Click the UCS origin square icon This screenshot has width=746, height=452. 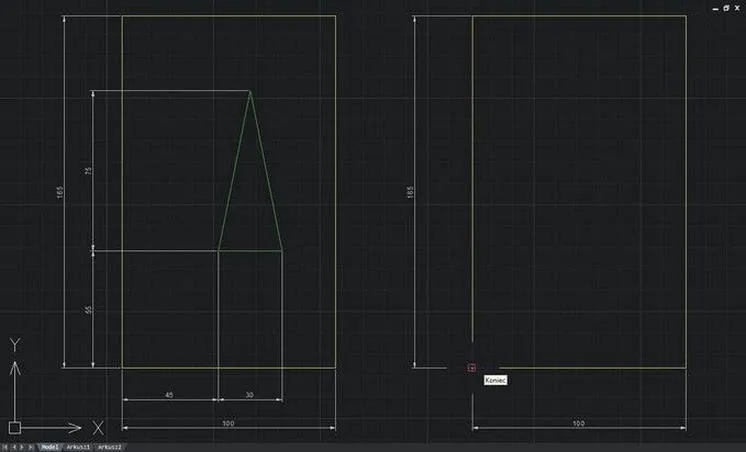15,428
